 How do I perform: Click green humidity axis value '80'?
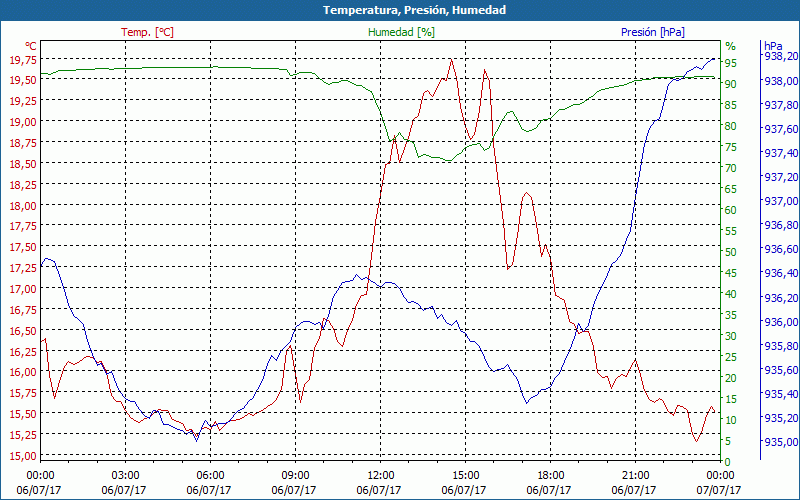pyautogui.click(x=731, y=126)
